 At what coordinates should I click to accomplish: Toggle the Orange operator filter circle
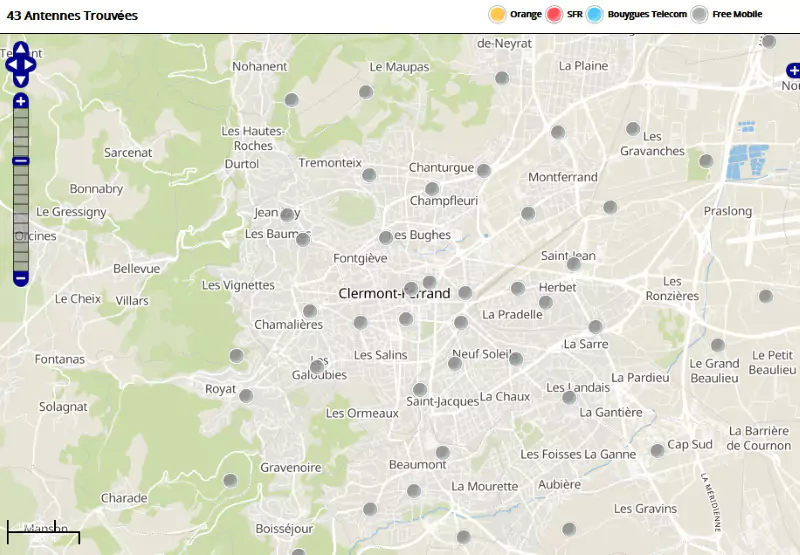pyautogui.click(x=497, y=14)
